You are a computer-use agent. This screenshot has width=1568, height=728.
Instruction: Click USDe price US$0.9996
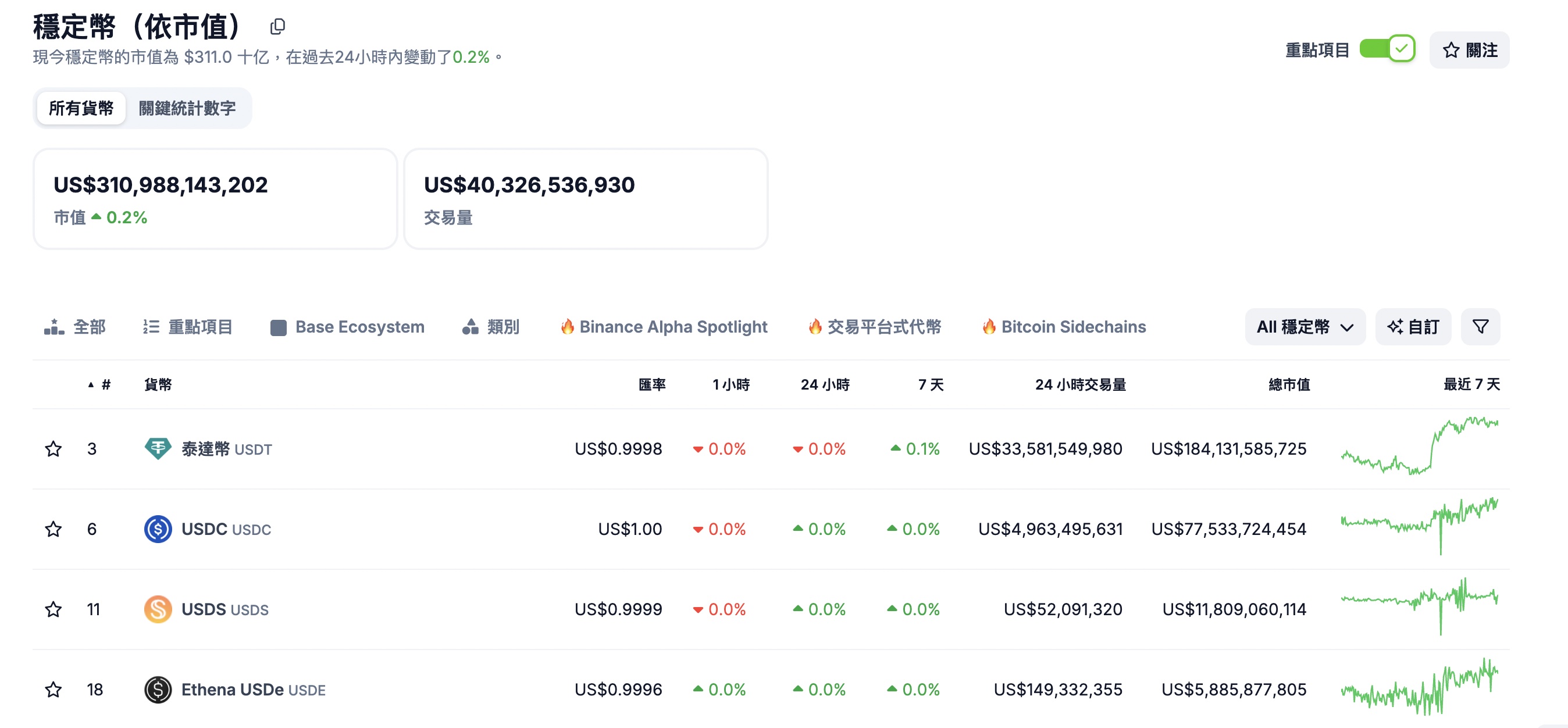pyautogui.click(x=618, y=690)
